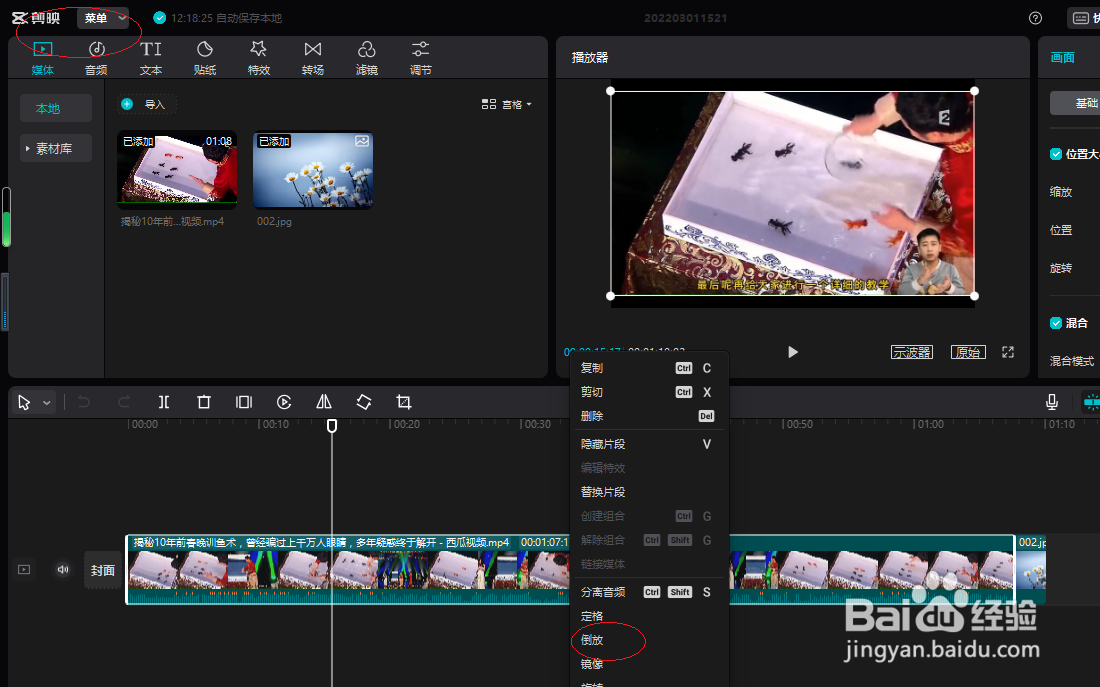Click the 封面 cover button
This screenshot has width=1100, height=687.
102,571
